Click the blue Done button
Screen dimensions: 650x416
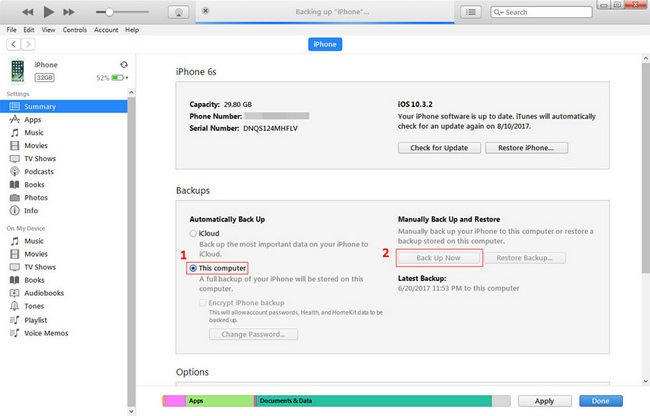tap(601, 401)
